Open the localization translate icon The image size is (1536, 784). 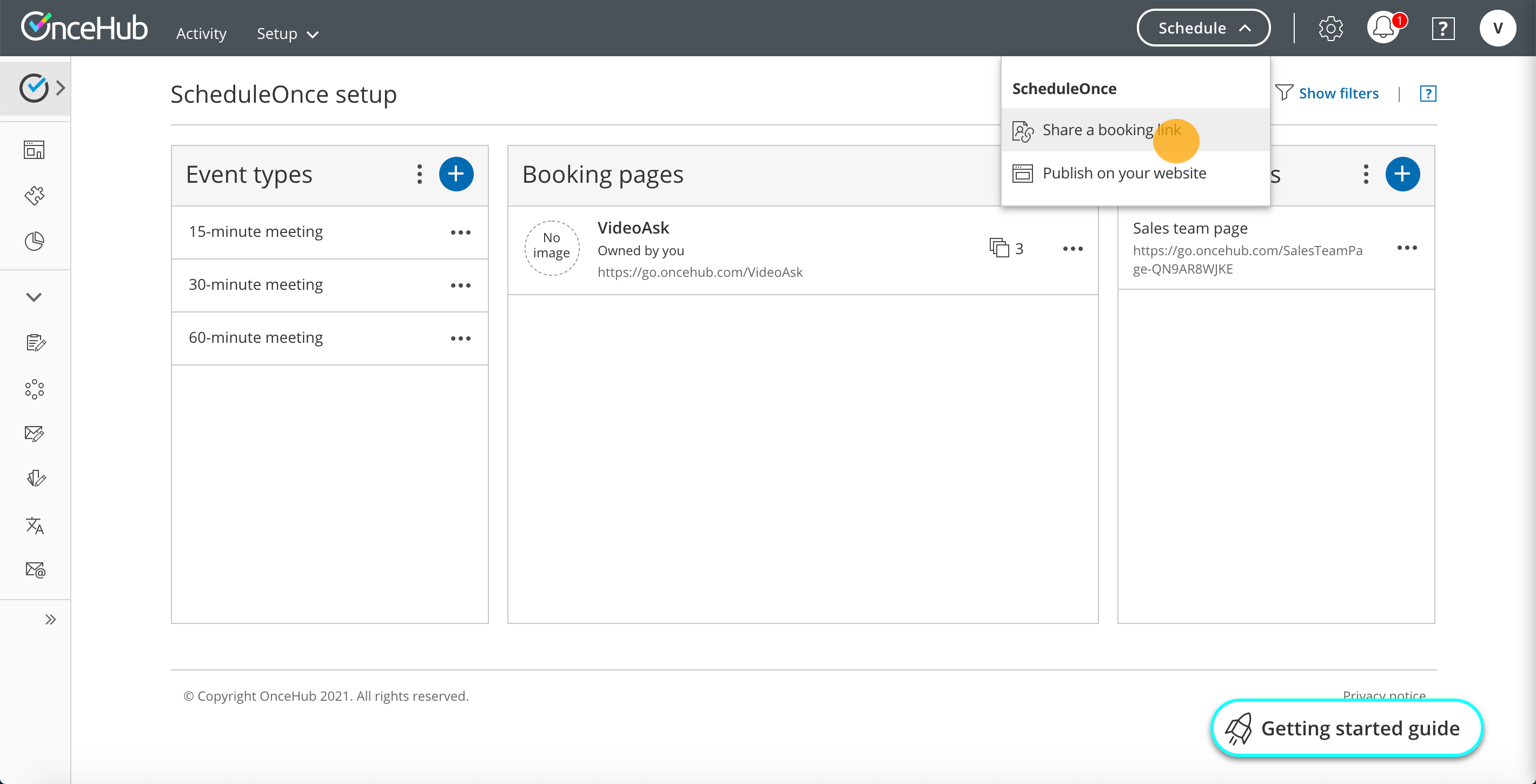click(x=34, y=525)
